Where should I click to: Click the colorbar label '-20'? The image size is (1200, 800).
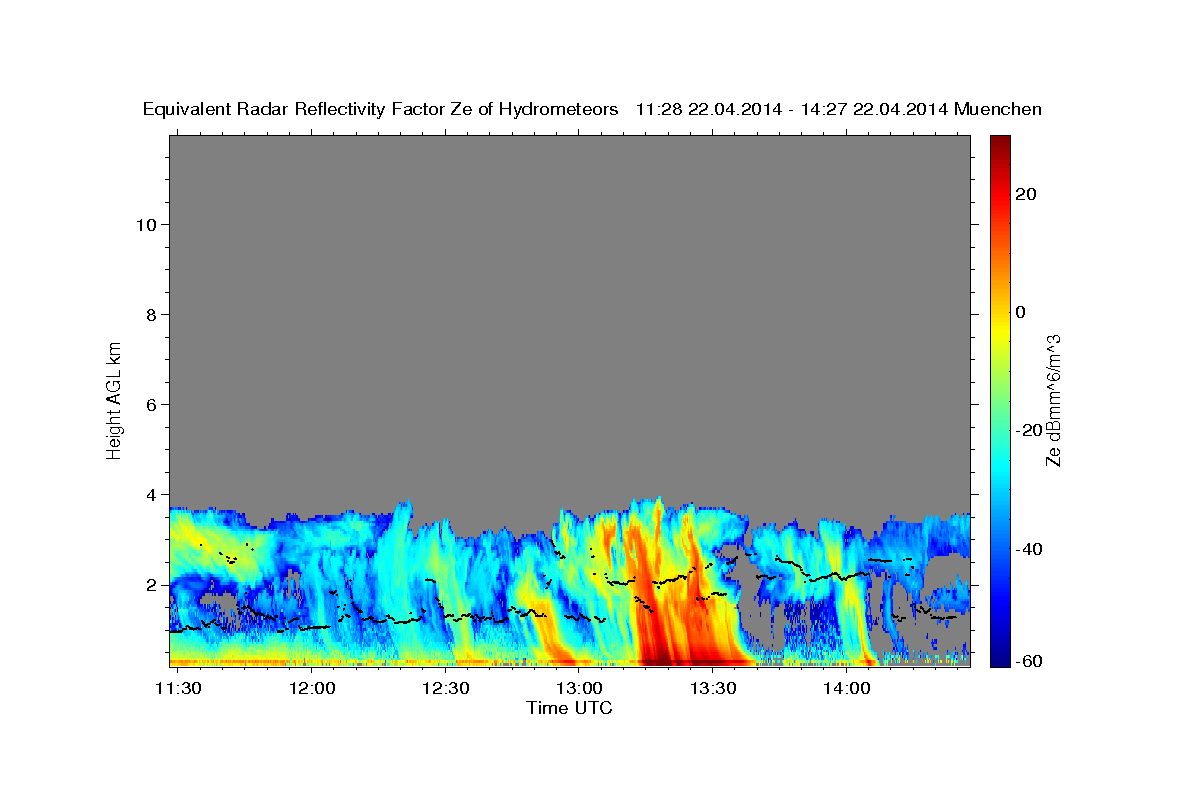(x=1029, y=430)
